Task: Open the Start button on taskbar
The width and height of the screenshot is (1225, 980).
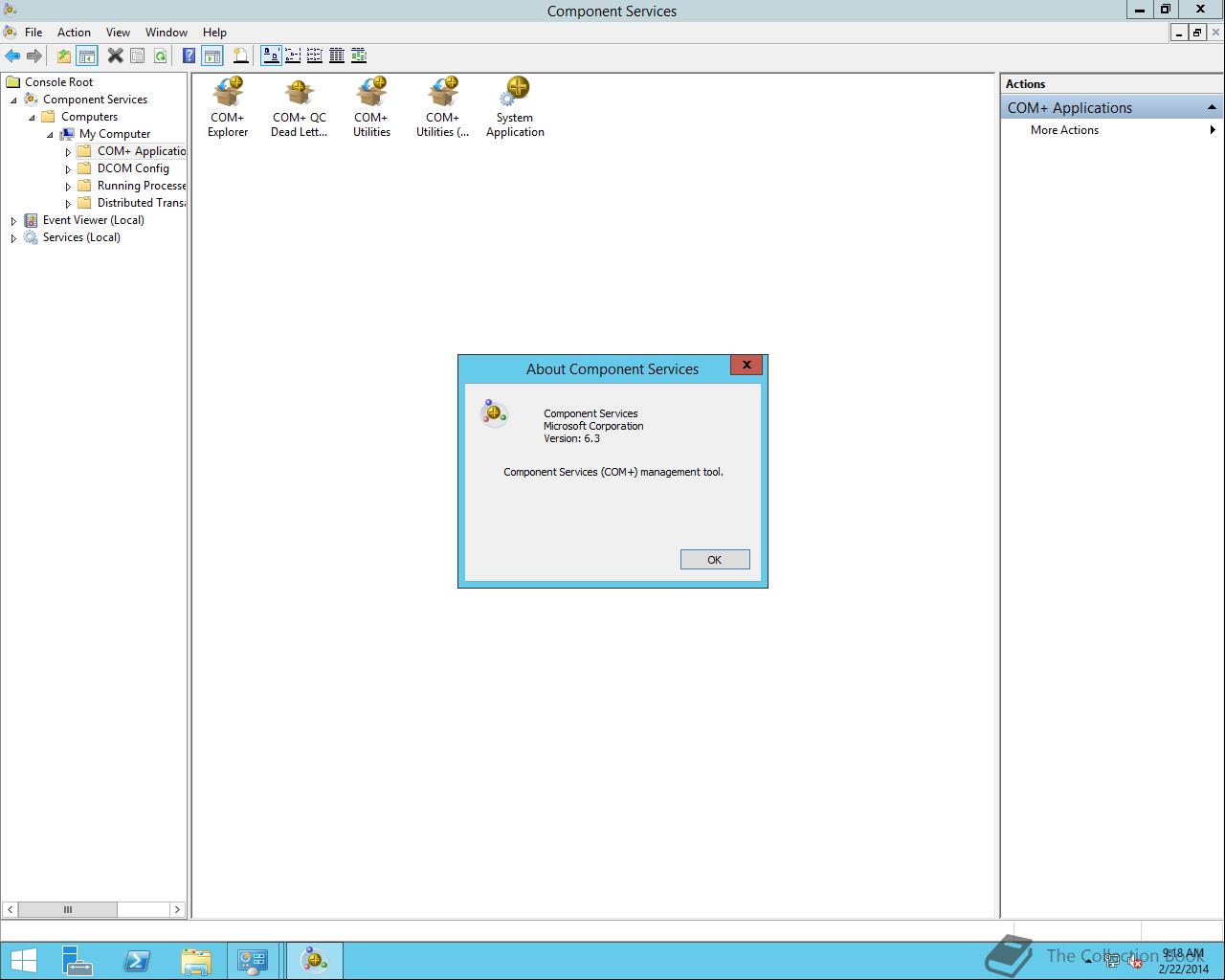Action: click(23, 960)
